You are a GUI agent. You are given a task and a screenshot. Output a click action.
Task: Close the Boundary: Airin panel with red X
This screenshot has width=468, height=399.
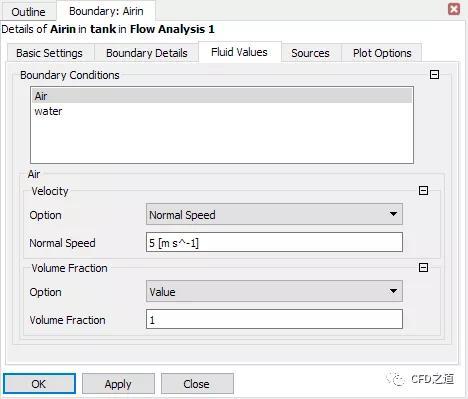click(x=454, y=9)
